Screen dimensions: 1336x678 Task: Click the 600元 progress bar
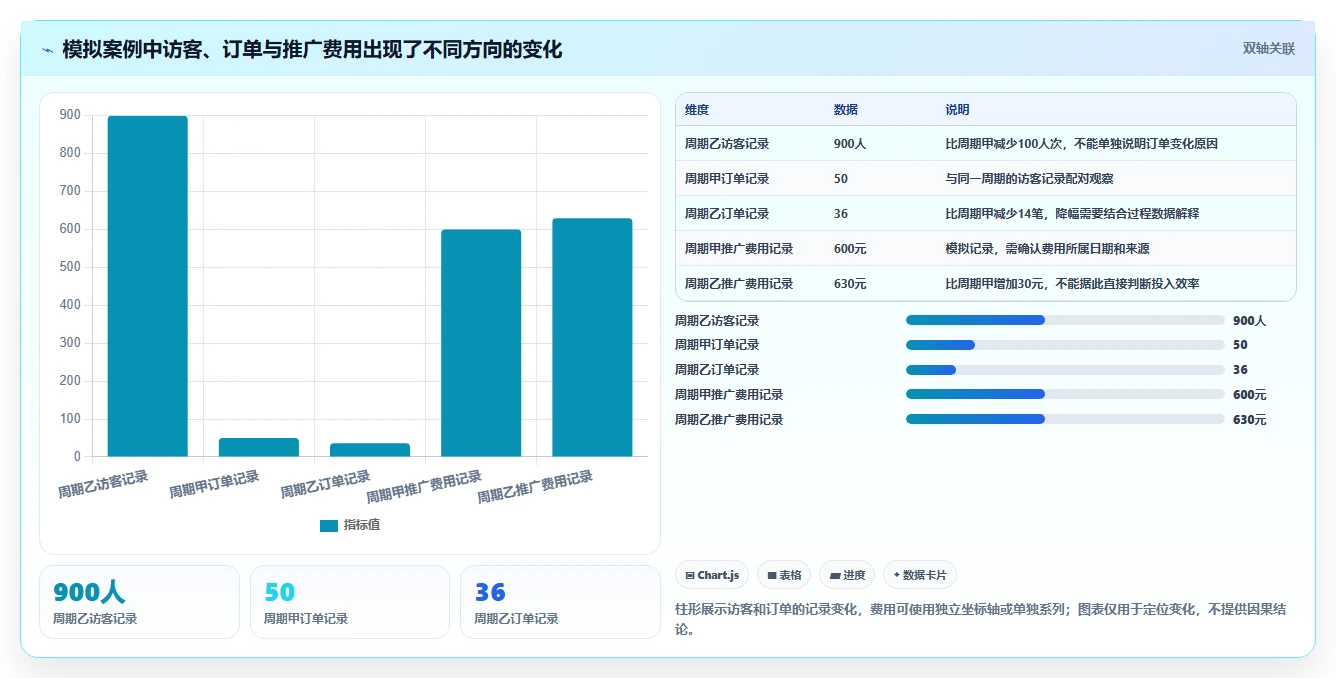pos(1065,395)
